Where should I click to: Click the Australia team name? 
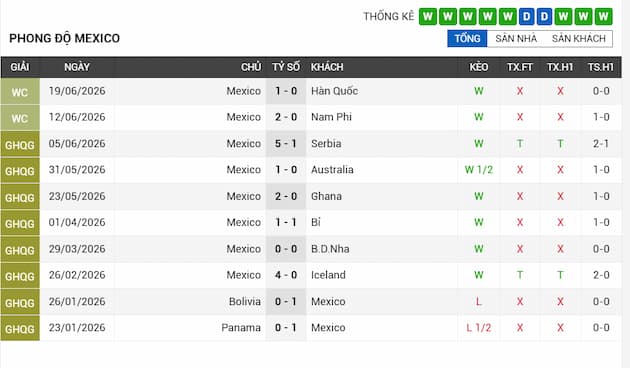tap(332, 170)
